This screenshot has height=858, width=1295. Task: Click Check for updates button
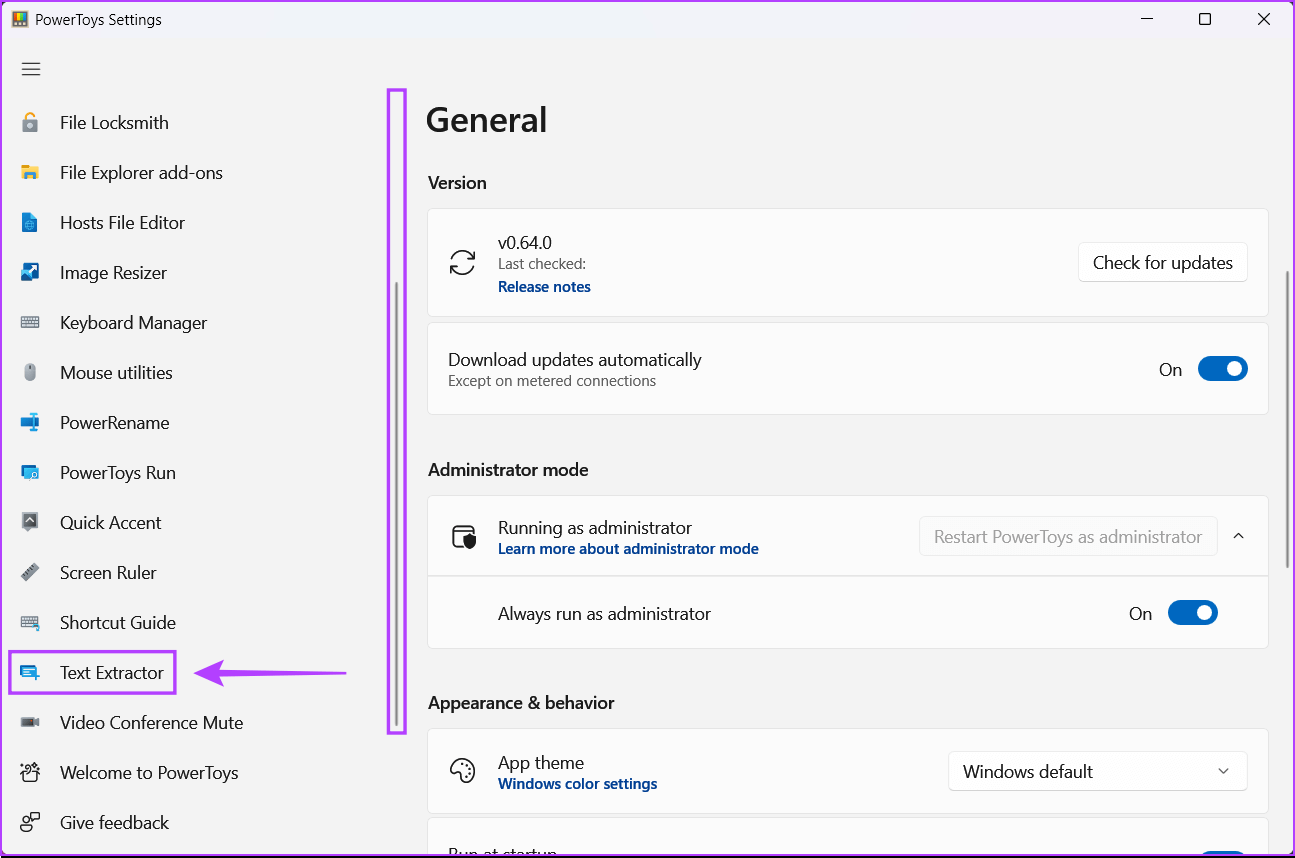pos(1162,262)
